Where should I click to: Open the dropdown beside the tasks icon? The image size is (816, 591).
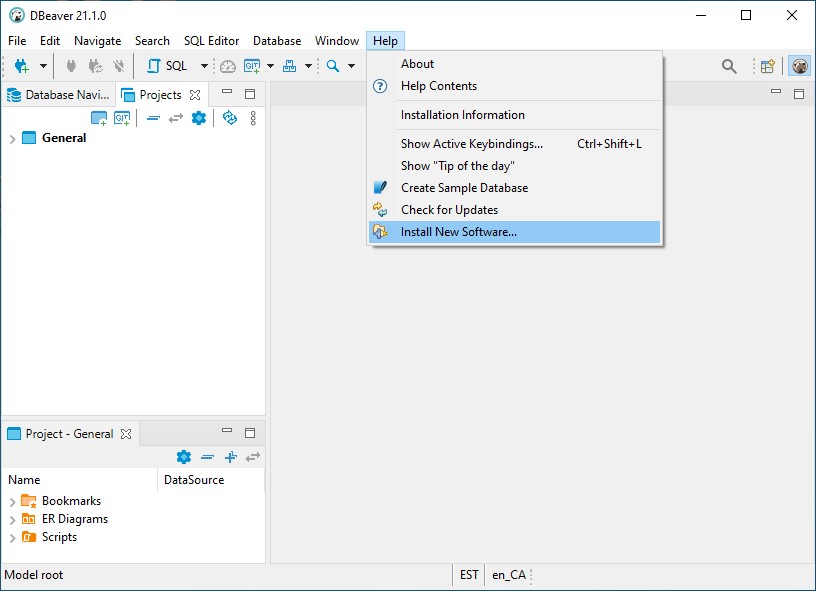308,66
